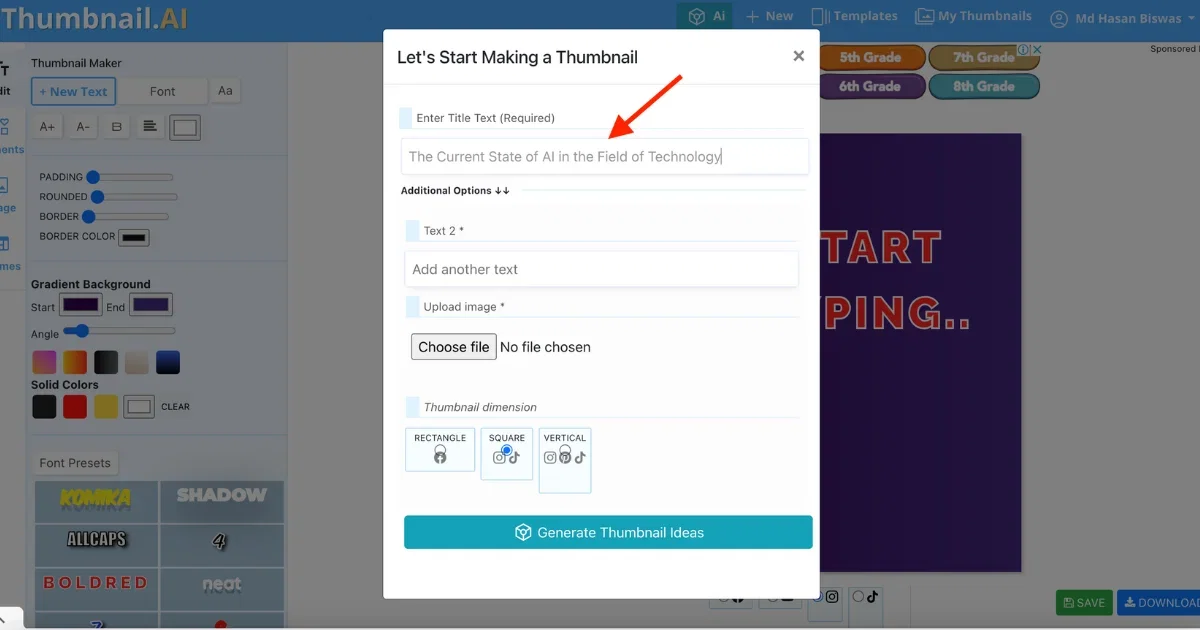Click the 'Add another text' field
This screenshot has height=630, width=1200.
tap(601, 269)
